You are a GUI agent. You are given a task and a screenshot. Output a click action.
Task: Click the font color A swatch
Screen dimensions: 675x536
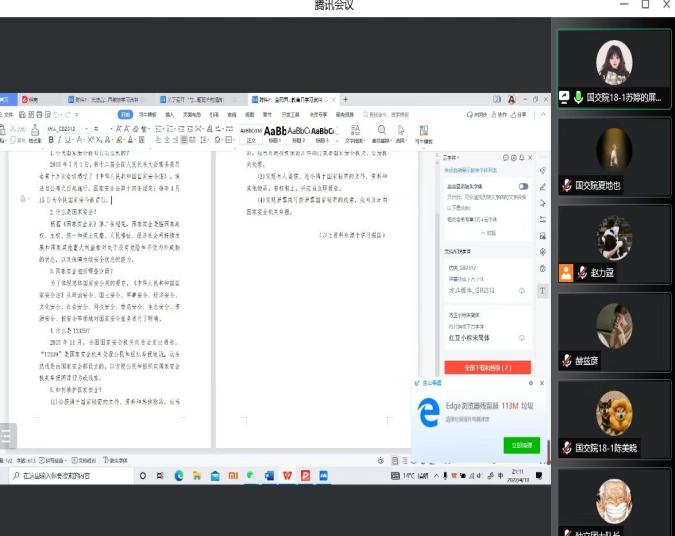click(x=130, y=140)
